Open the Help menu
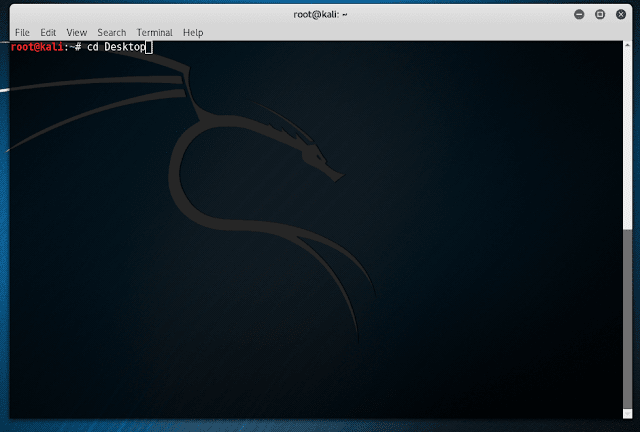Screen dimensions: 640x432 [193, 32]
